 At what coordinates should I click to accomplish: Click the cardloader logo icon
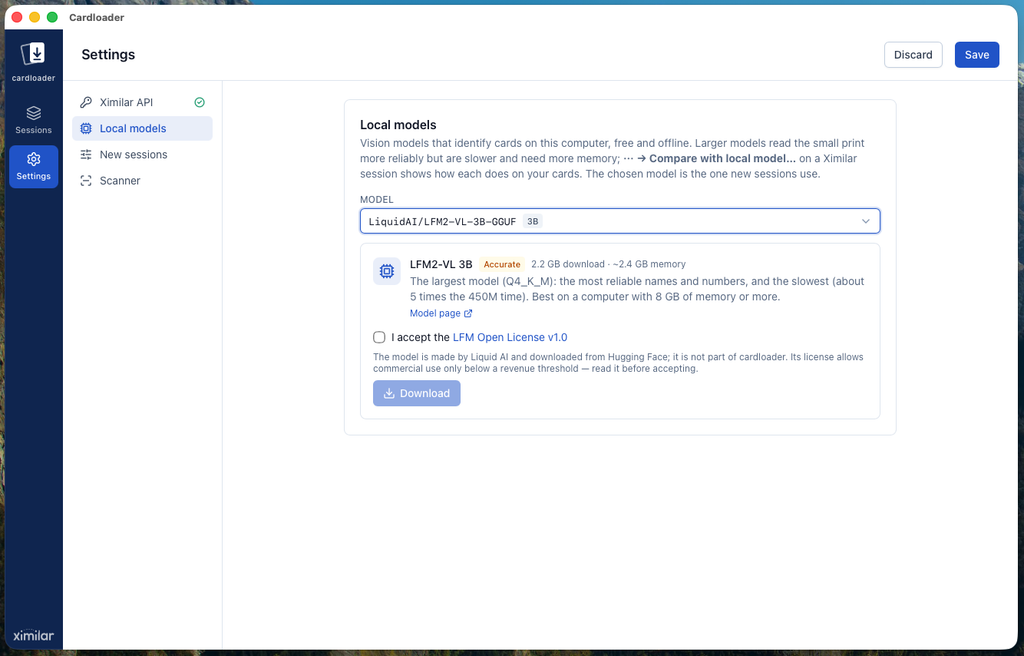33,54
